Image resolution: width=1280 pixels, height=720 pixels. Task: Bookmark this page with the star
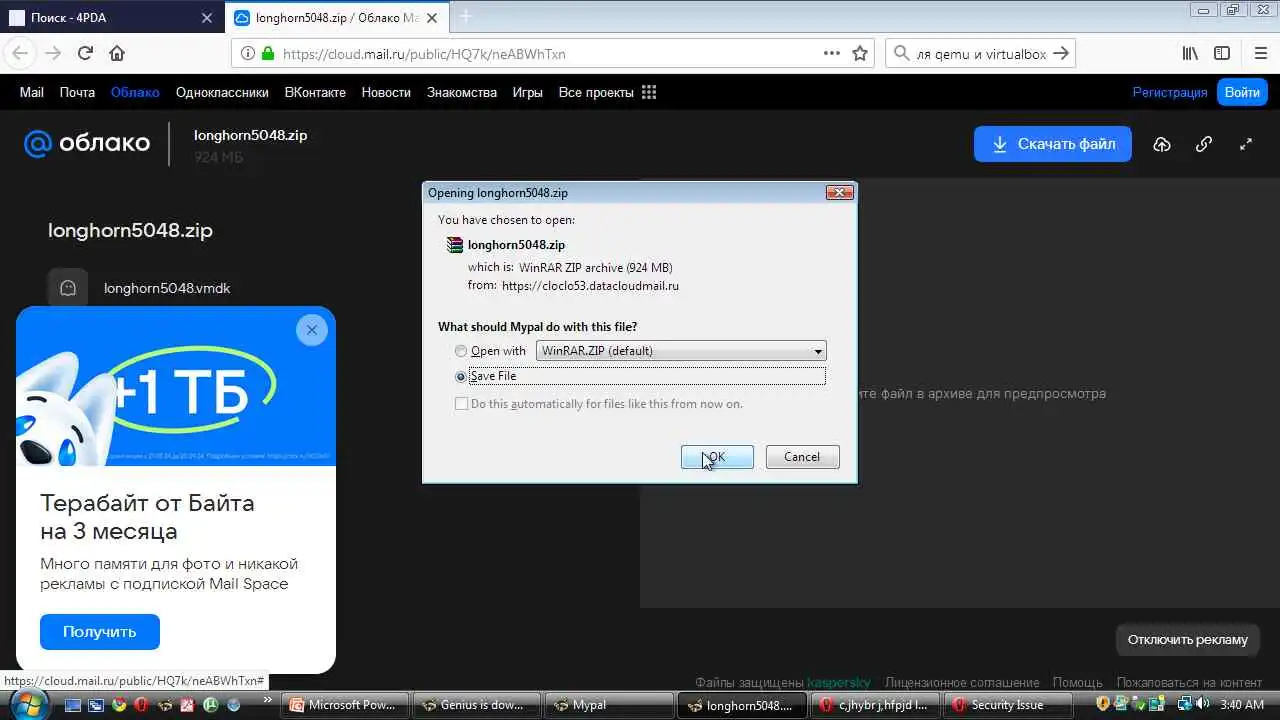pos(860,54)
